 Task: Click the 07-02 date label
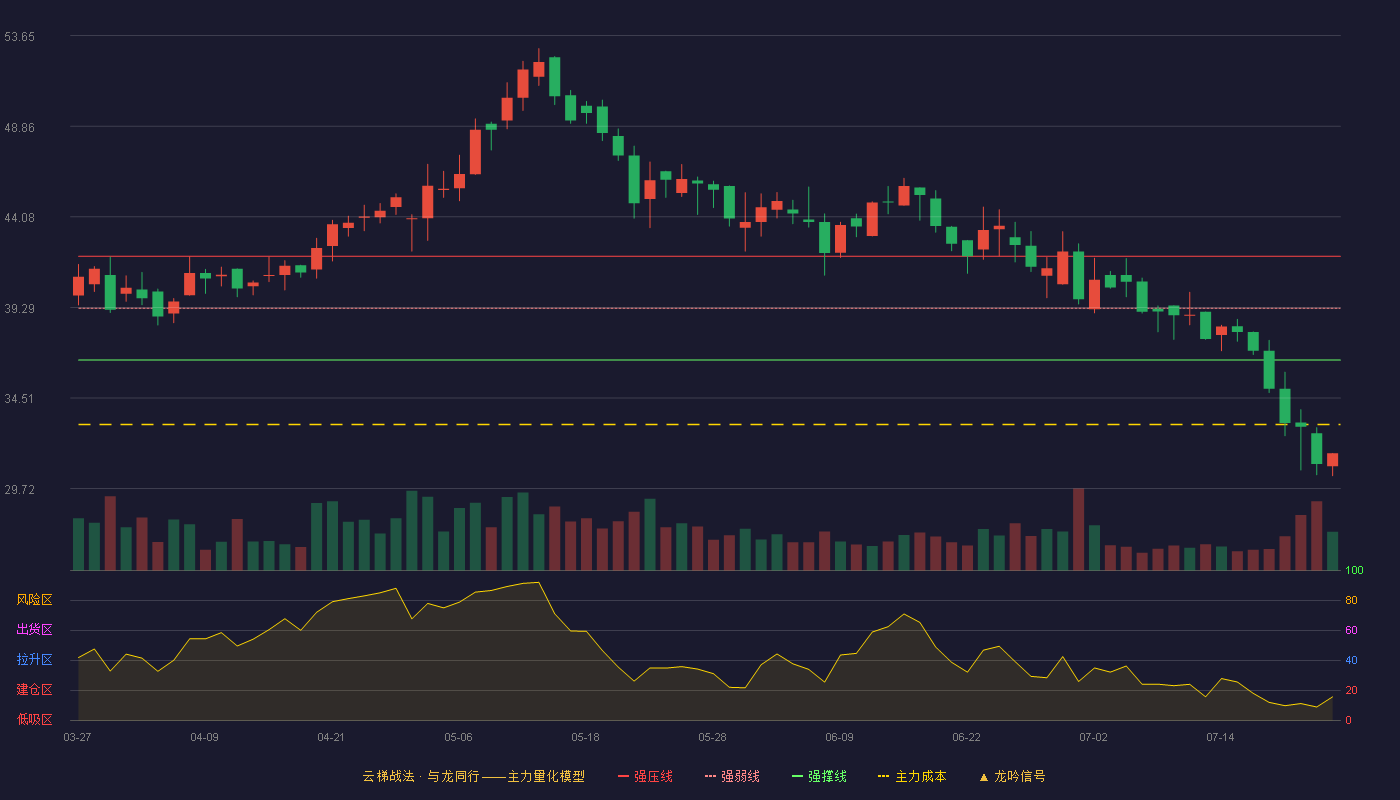[1093, 737]
